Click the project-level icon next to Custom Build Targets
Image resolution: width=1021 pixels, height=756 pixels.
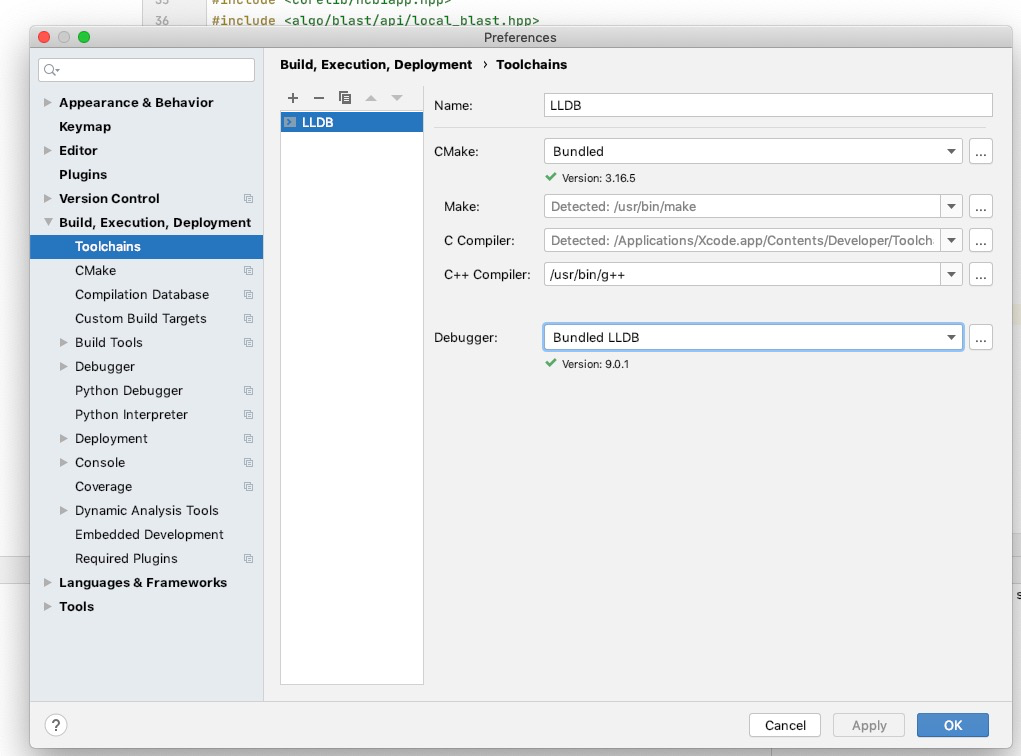click(x=248, y=318)
